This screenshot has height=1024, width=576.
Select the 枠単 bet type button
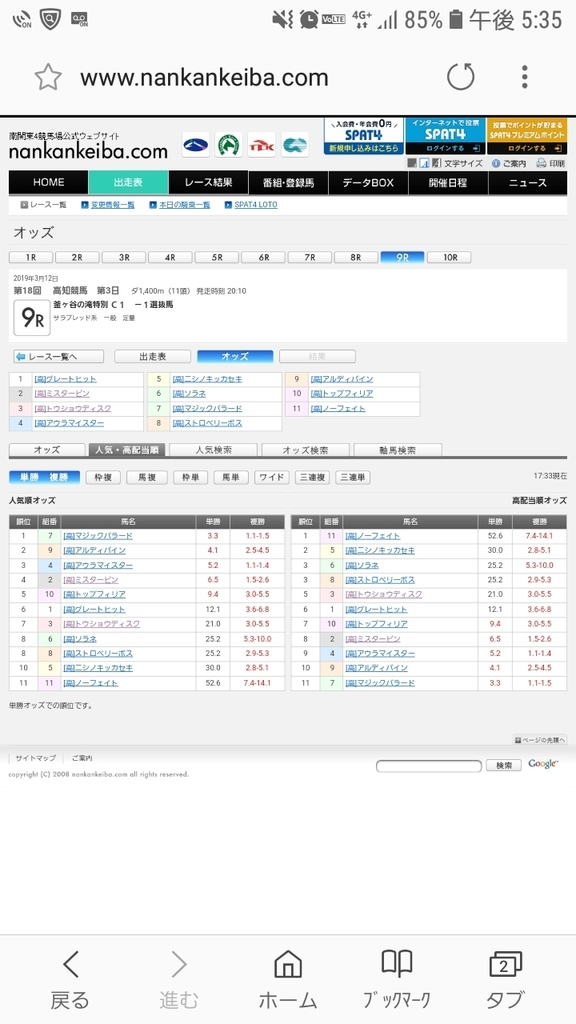[190, 477]
